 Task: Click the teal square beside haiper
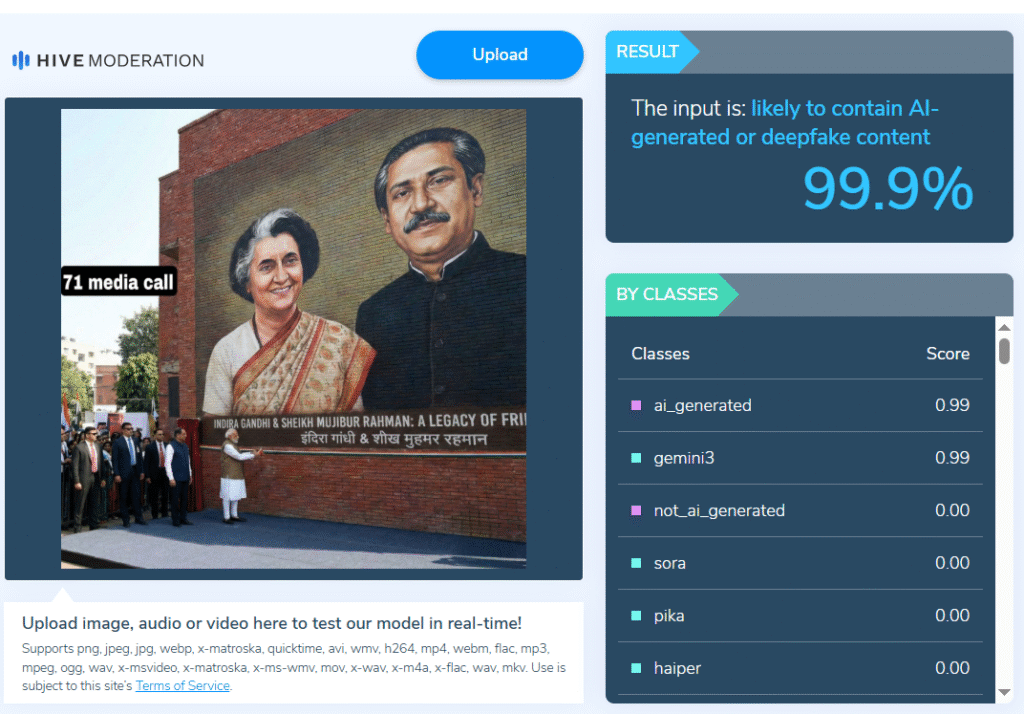636,668
